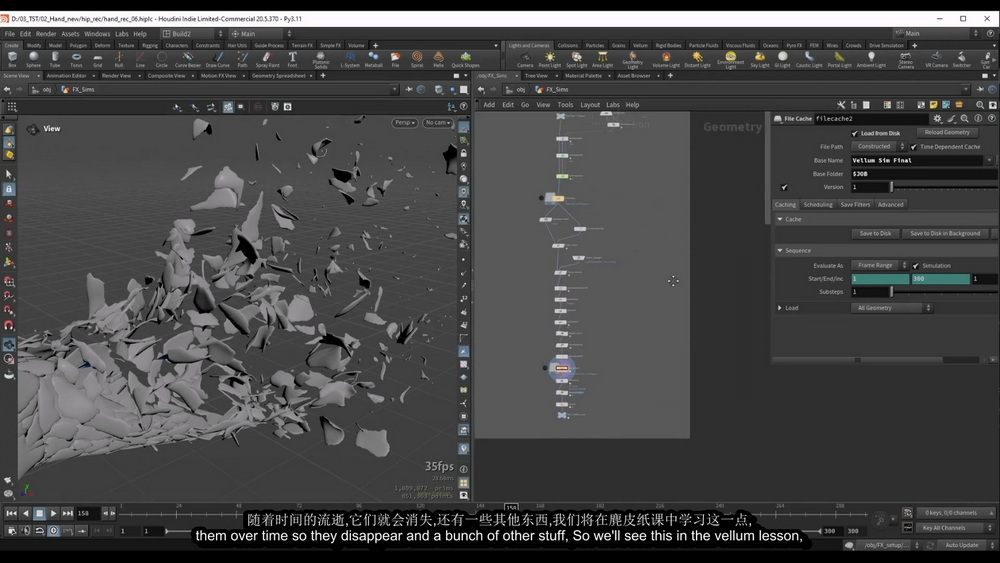Select the Torus shelf tool
Screen dimensions: 1000x563
click(x=76, y=59)
